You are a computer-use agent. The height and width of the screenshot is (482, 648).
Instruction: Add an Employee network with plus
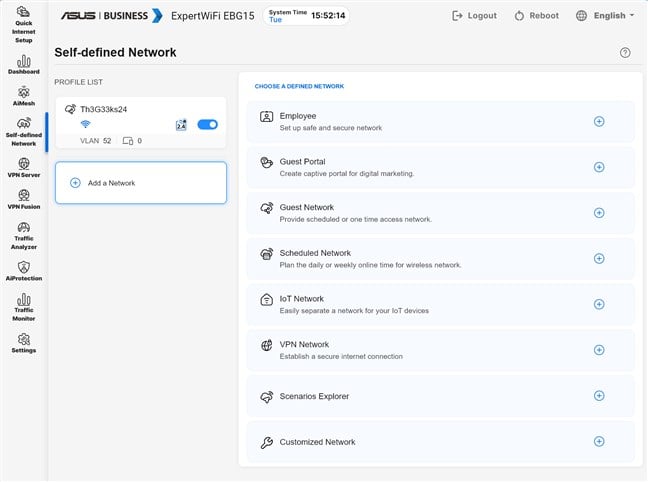[x=599, y=121]
